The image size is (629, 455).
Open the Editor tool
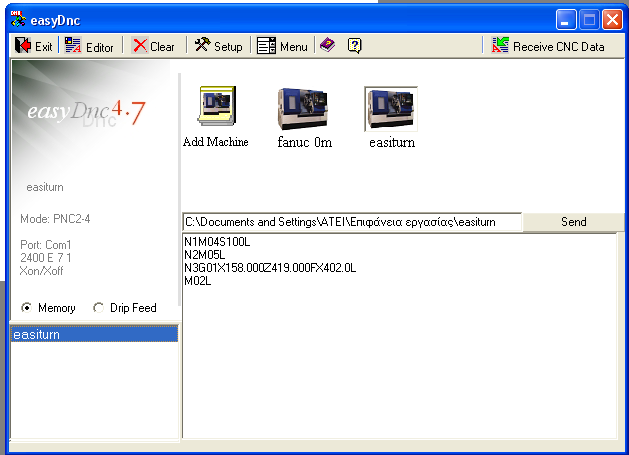(73, 45)
